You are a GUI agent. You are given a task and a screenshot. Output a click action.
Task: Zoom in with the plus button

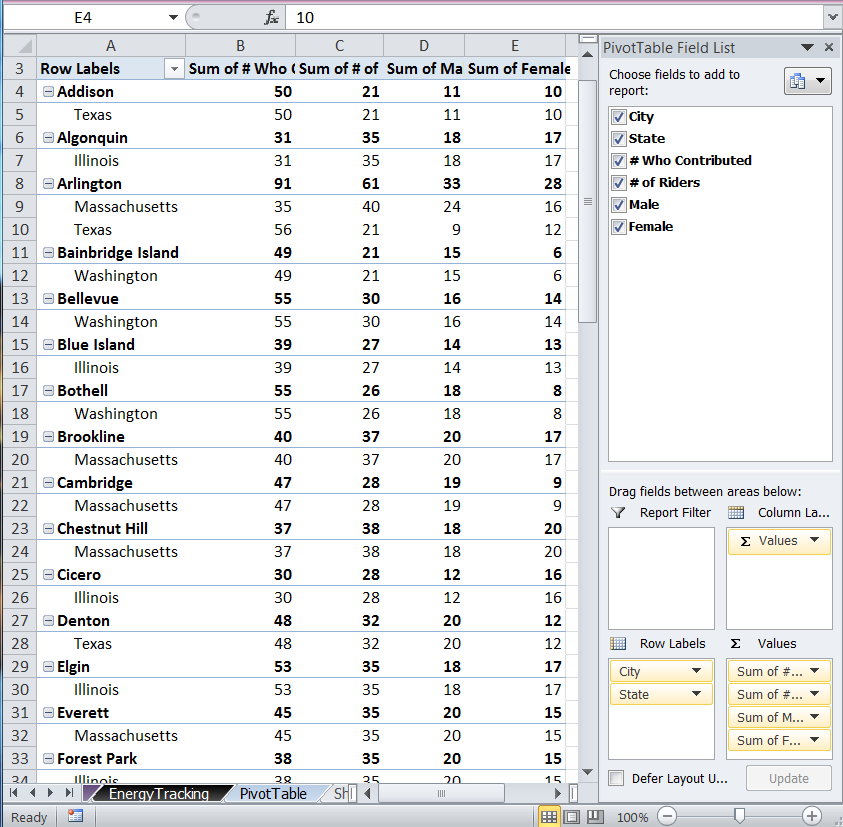(x=812, y=816)
